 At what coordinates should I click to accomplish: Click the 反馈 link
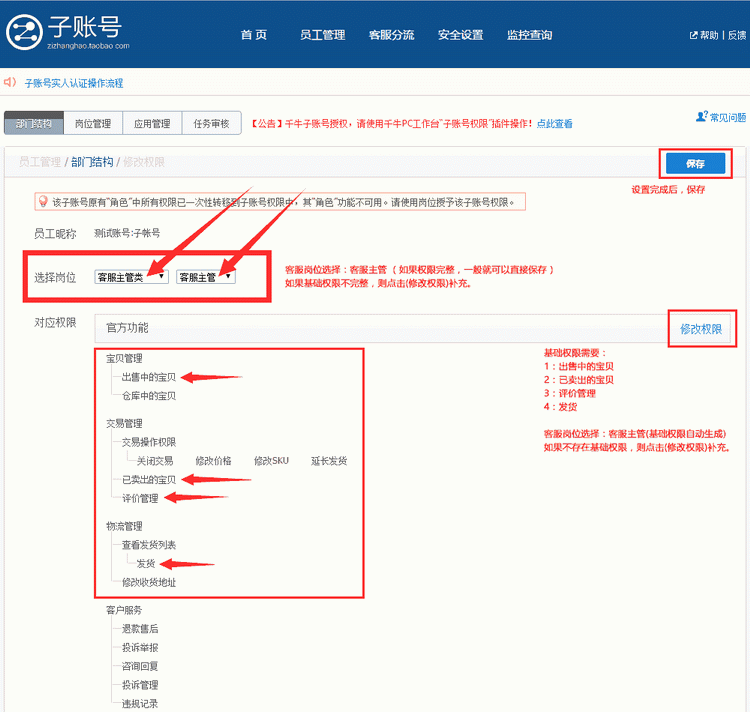(x=737, y=35)
